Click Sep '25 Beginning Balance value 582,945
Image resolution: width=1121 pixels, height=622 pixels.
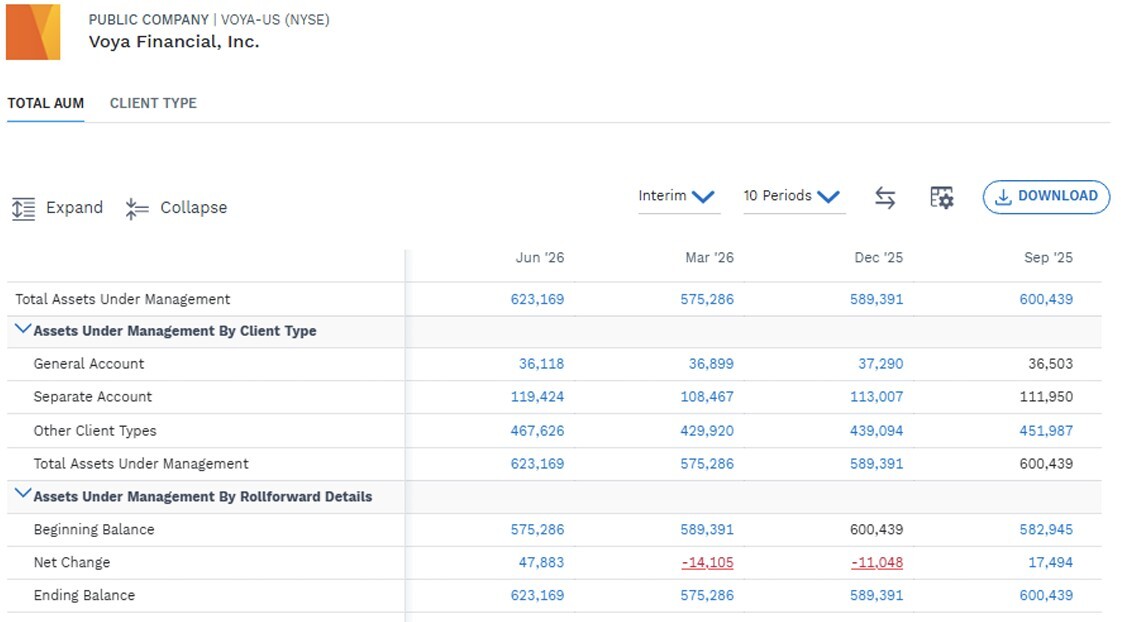[x=1046, y=530]
